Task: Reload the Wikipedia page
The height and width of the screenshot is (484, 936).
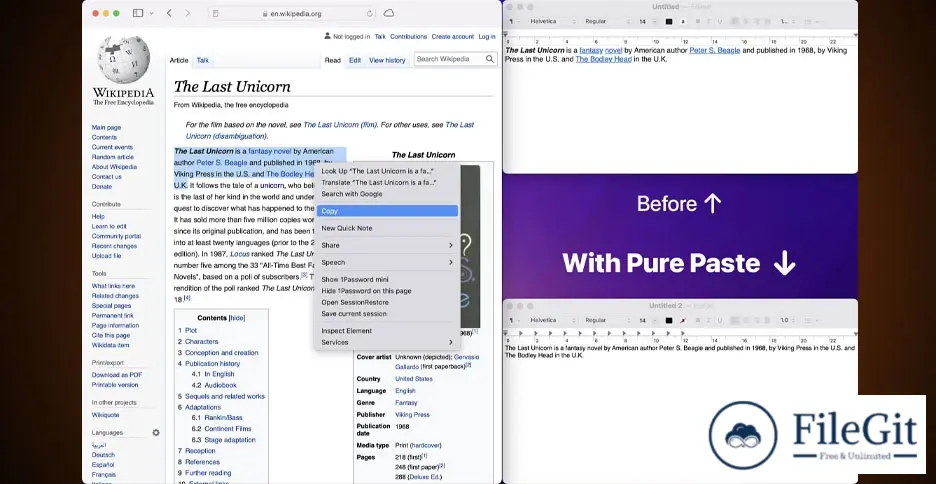Action: click(x=370, y=13)
